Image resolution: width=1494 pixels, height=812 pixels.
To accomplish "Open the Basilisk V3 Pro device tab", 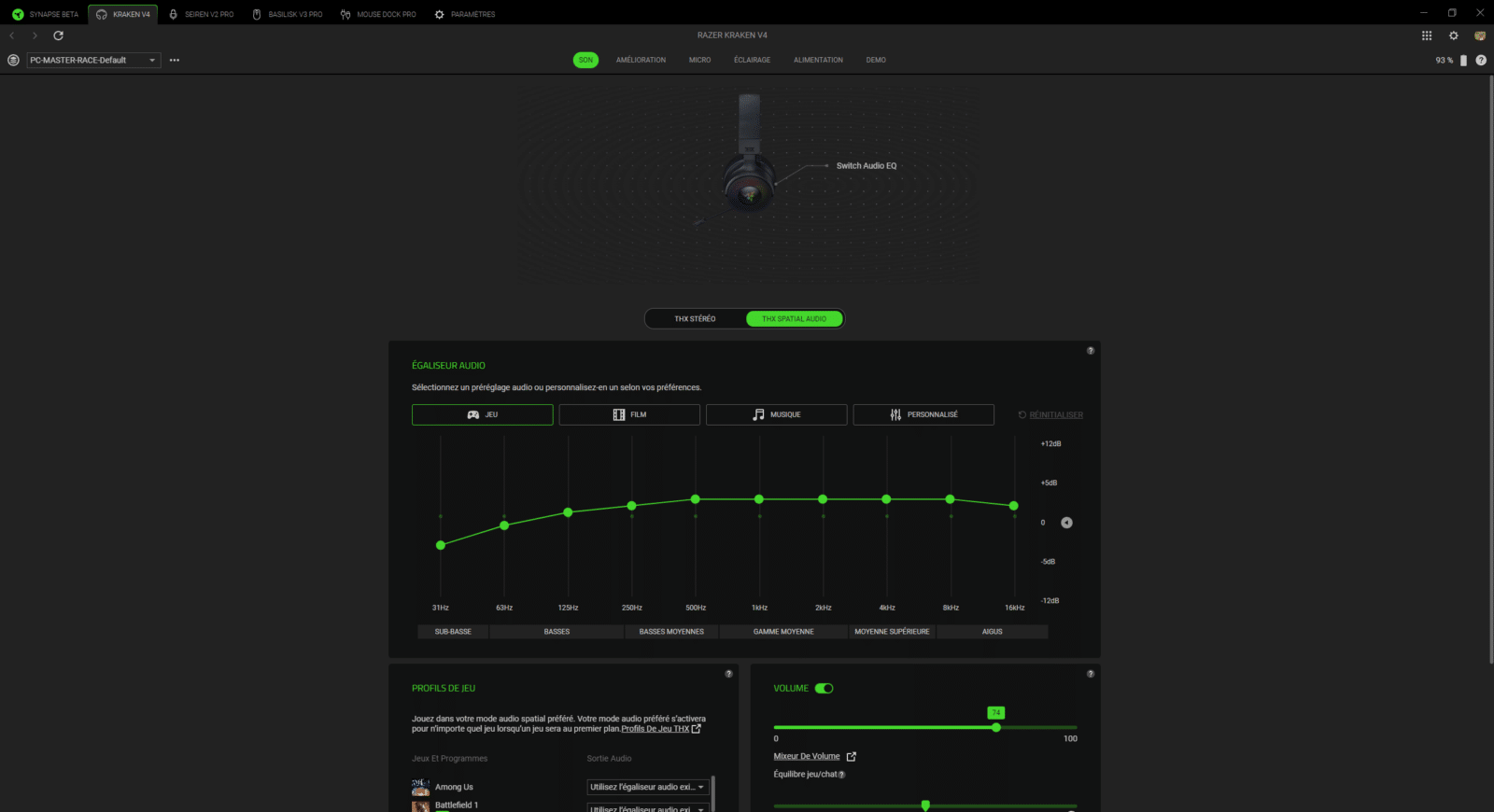I will (287, 14).
